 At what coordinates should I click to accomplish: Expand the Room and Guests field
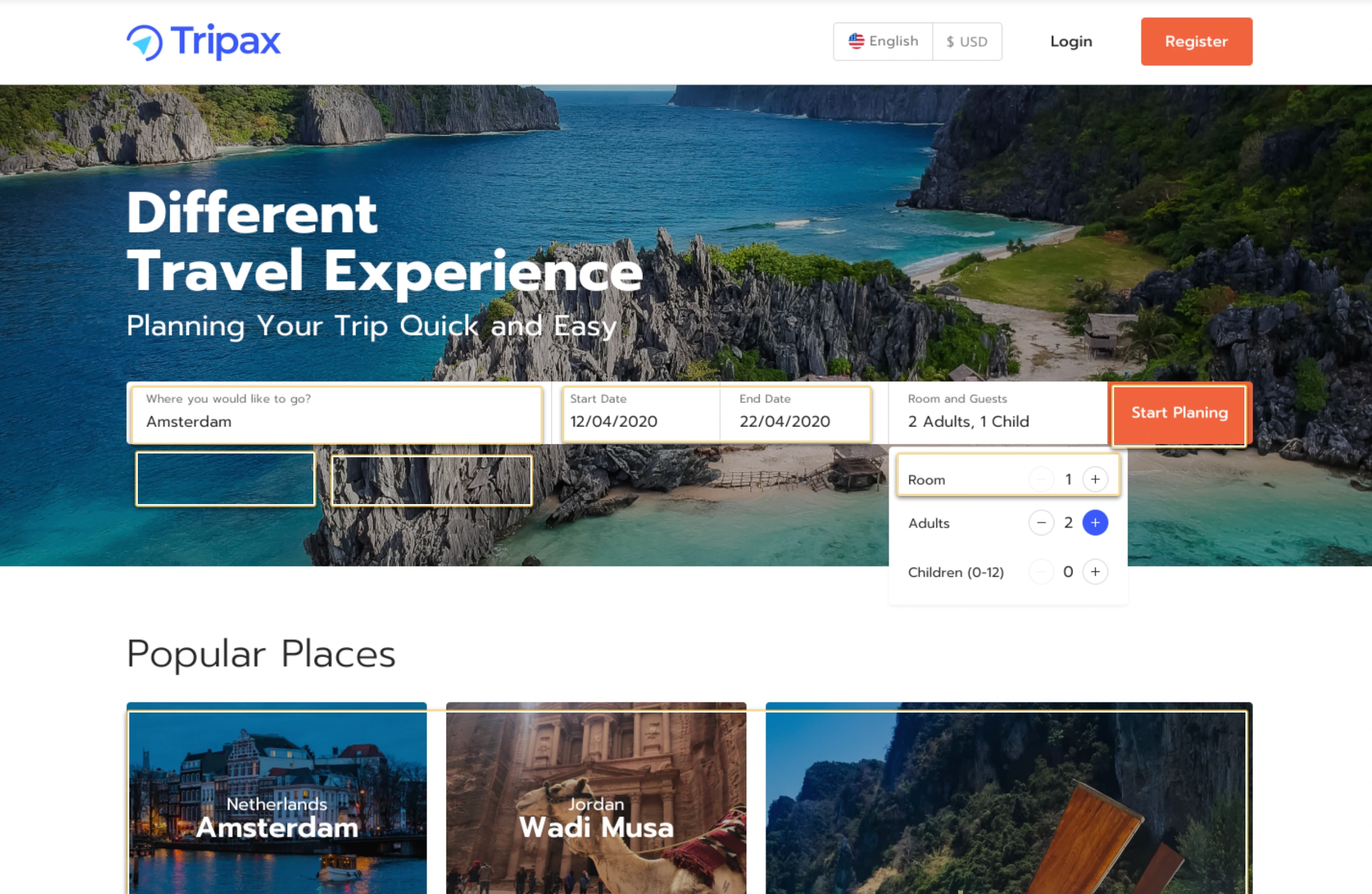998,413
